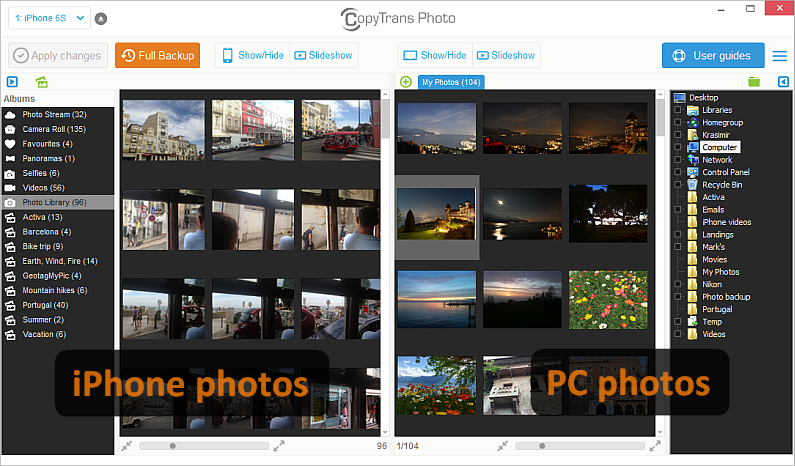
Task: Click the green plus add folder icon
Action: coord(406,82)
